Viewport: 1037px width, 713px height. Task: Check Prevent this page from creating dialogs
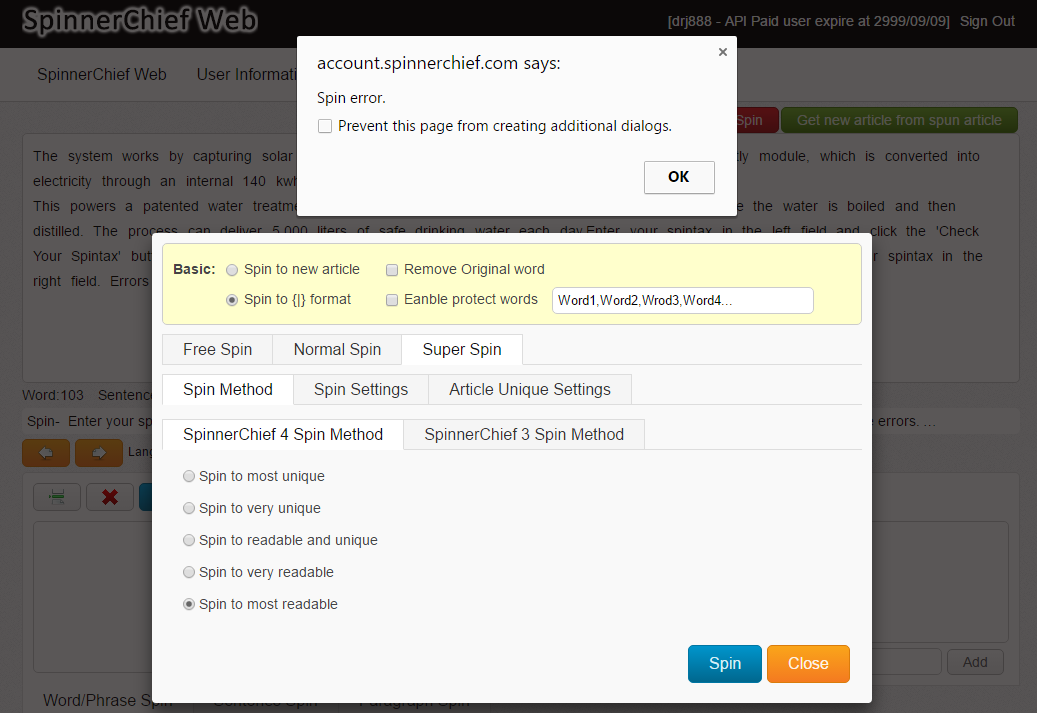pyautogui.click(x=325, y=126)
